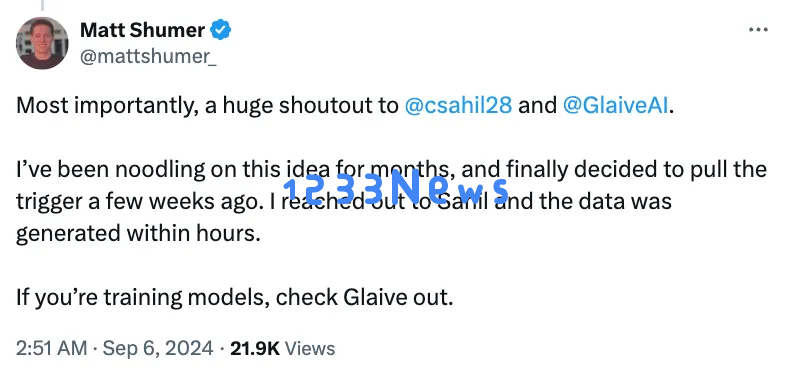Screen dimensions: 790x374
Task: Click the display name Matt Shumer
Action: (143, 30)
